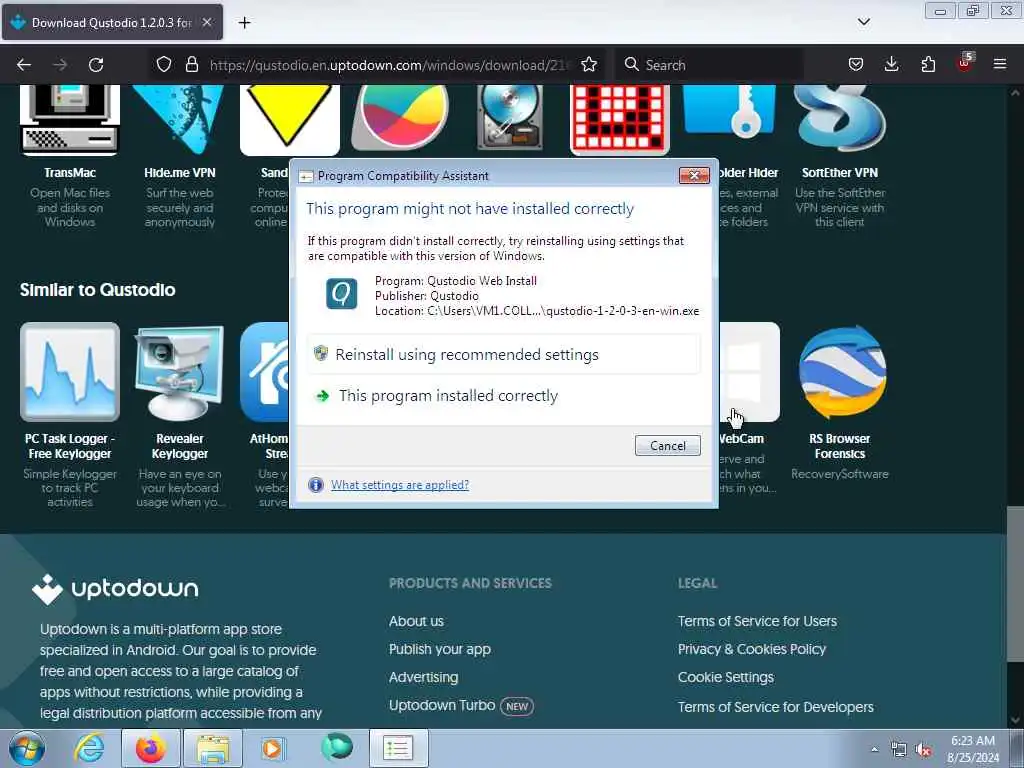Click the uptodown footer logo
Viewport: 1024px width, 768px height.
115,589
